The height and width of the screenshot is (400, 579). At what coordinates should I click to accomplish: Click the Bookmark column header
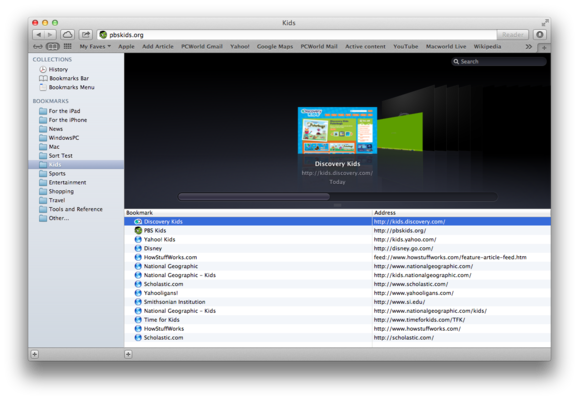(x=248, y=213)
